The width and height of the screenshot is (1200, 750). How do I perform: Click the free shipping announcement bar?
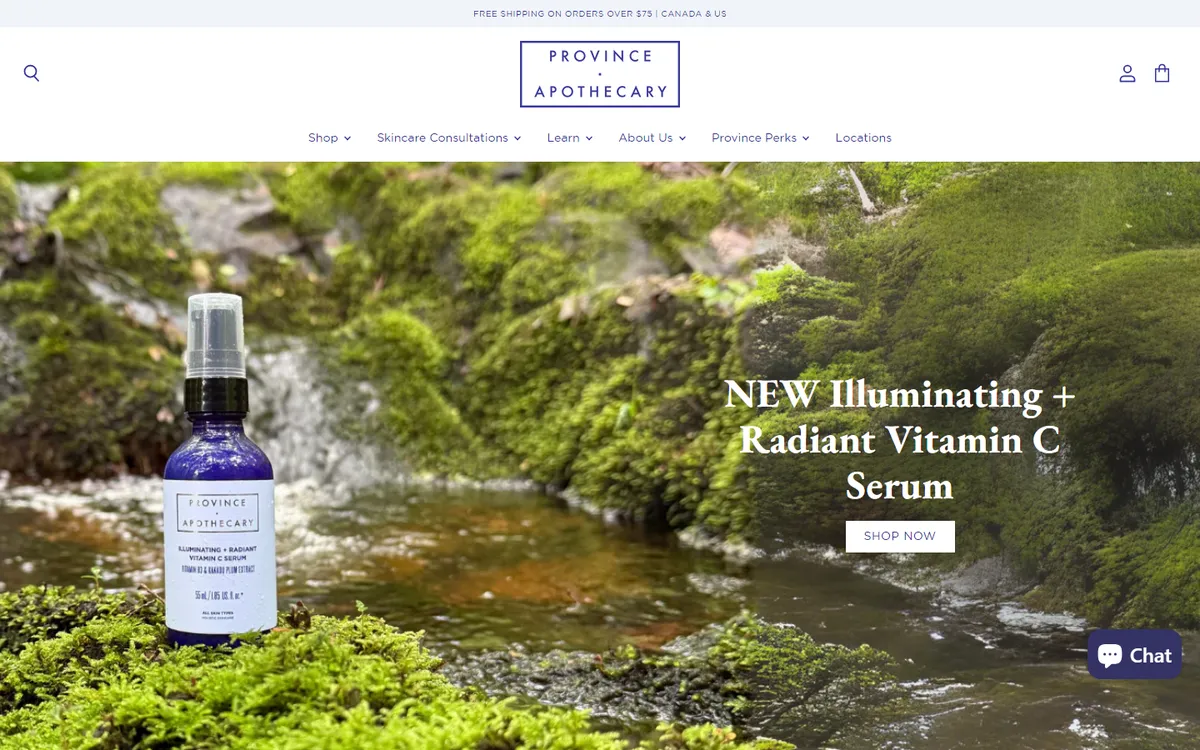point(600,14)
